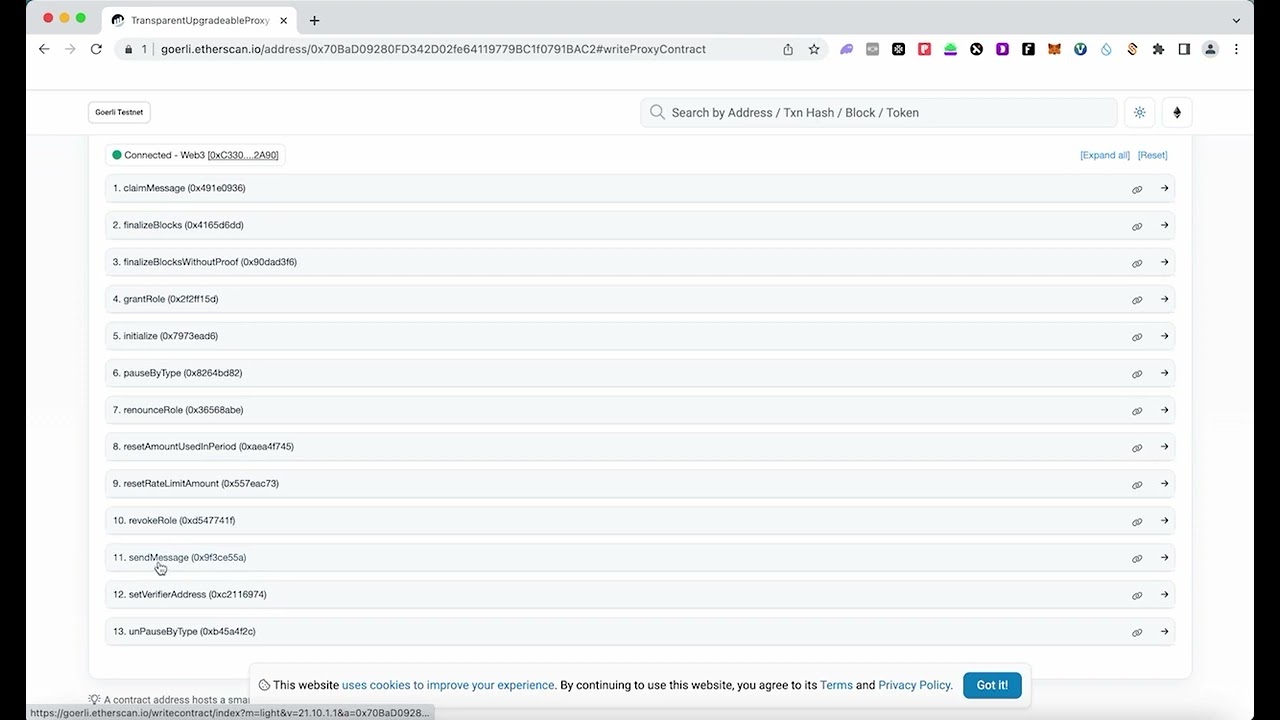This screenshot has height=720, width=1280.
Task: Open the tab search dropdown chevron
Action: [x=1237, y=20]
